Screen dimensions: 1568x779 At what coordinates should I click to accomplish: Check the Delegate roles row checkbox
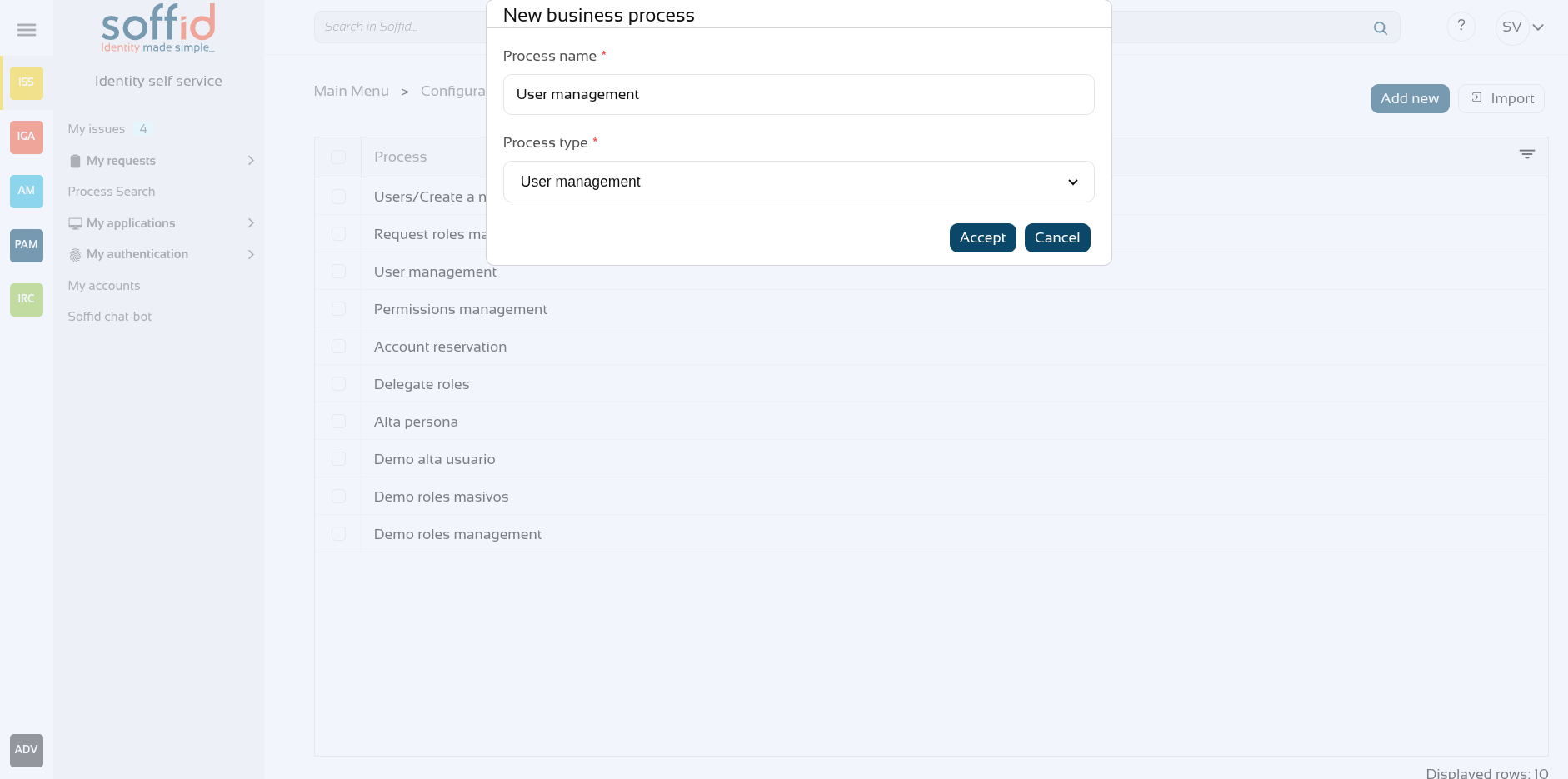[338, 384]
